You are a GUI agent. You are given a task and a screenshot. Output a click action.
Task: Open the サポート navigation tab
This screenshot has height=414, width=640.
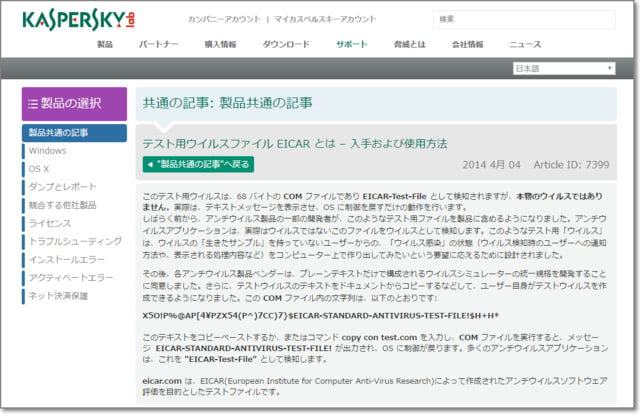coord(352,45)
